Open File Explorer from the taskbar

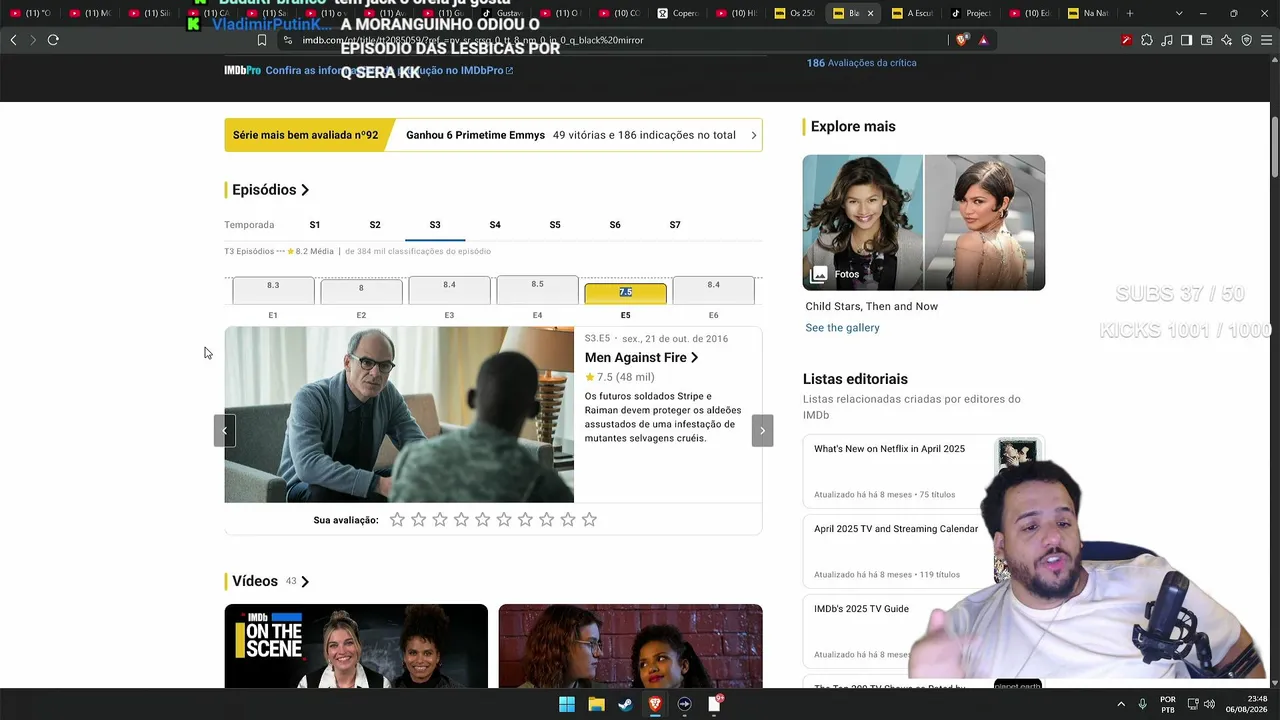pos(596,704)
